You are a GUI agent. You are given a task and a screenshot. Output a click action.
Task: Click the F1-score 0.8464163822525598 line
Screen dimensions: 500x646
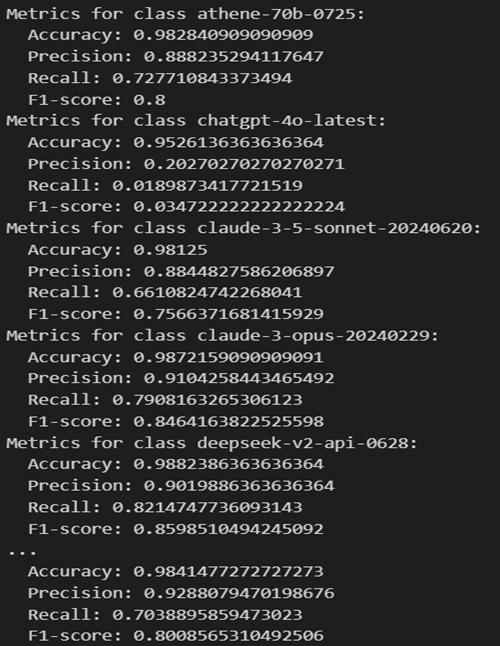click(x=175, y=421)
